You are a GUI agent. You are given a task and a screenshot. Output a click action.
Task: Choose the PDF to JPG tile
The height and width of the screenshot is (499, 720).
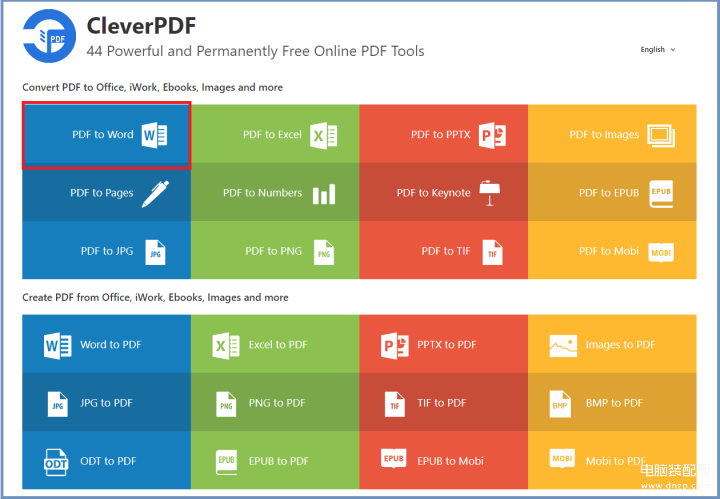107,250
